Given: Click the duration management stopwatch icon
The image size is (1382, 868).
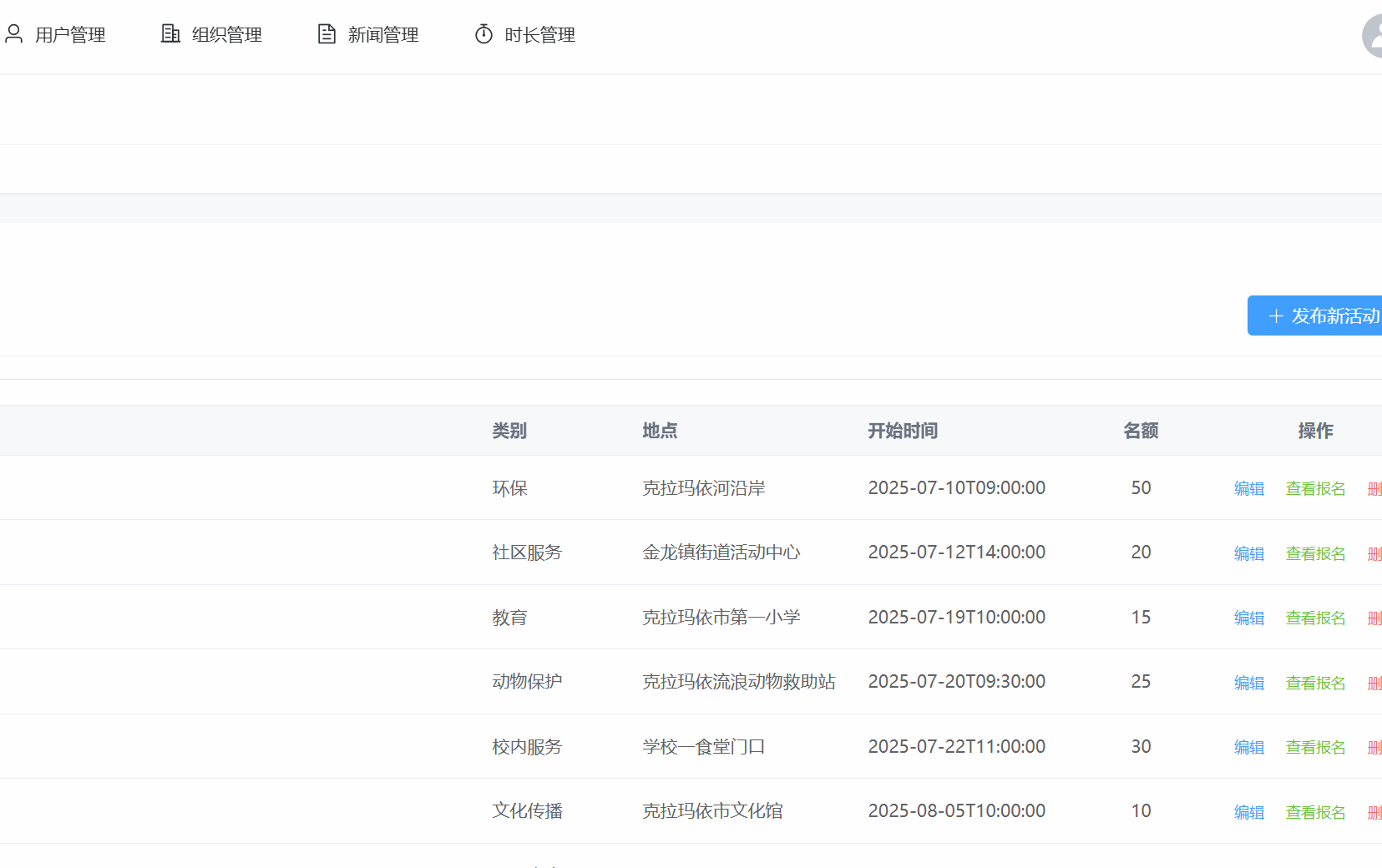Looking at the screenshot, I should pos(483,33).
